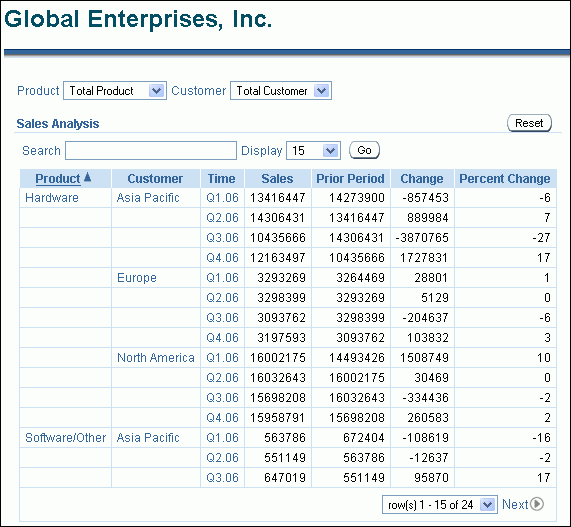Screen dimensions: 571x527
Task: Click the percent change value -16
Action: 541,437
